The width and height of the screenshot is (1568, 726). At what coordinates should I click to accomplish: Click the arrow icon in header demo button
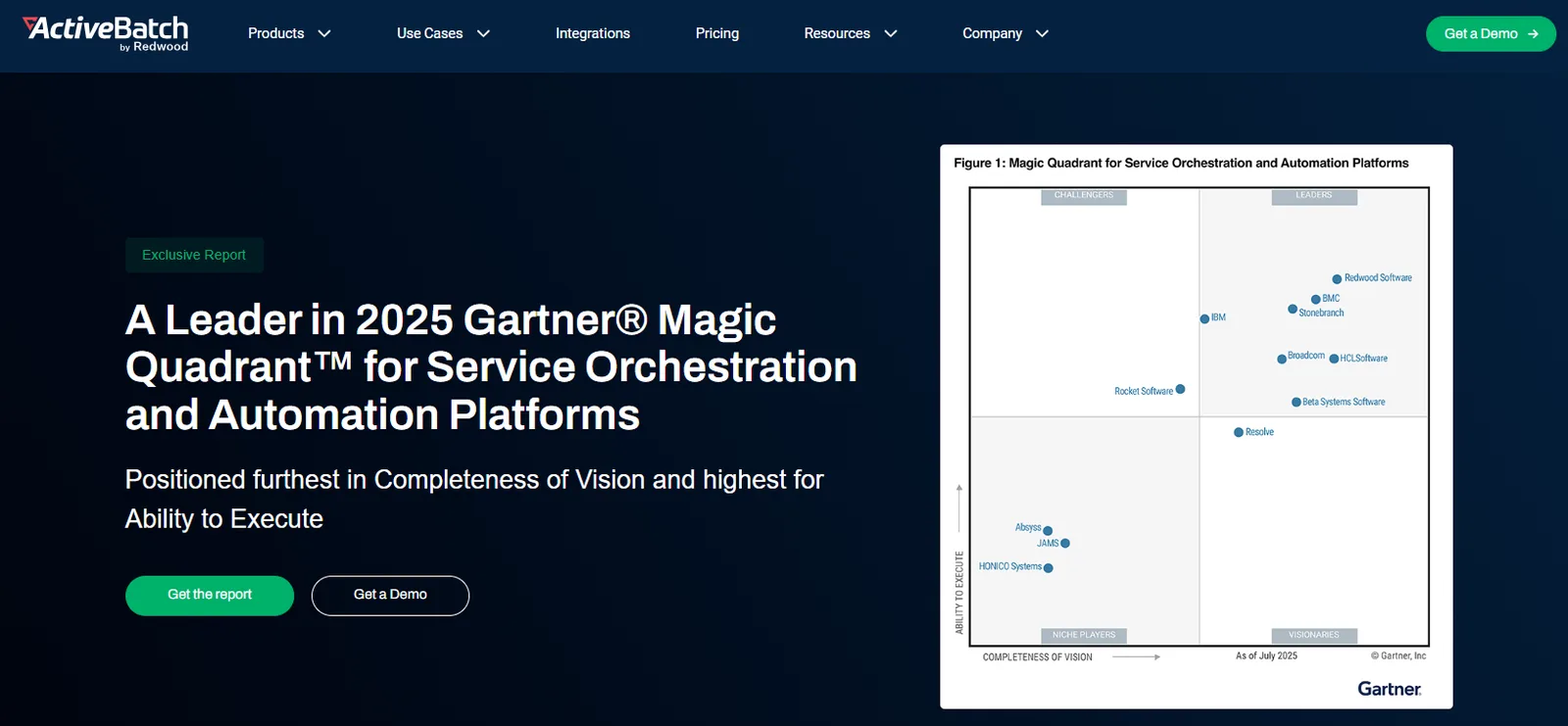point(1533,33)
